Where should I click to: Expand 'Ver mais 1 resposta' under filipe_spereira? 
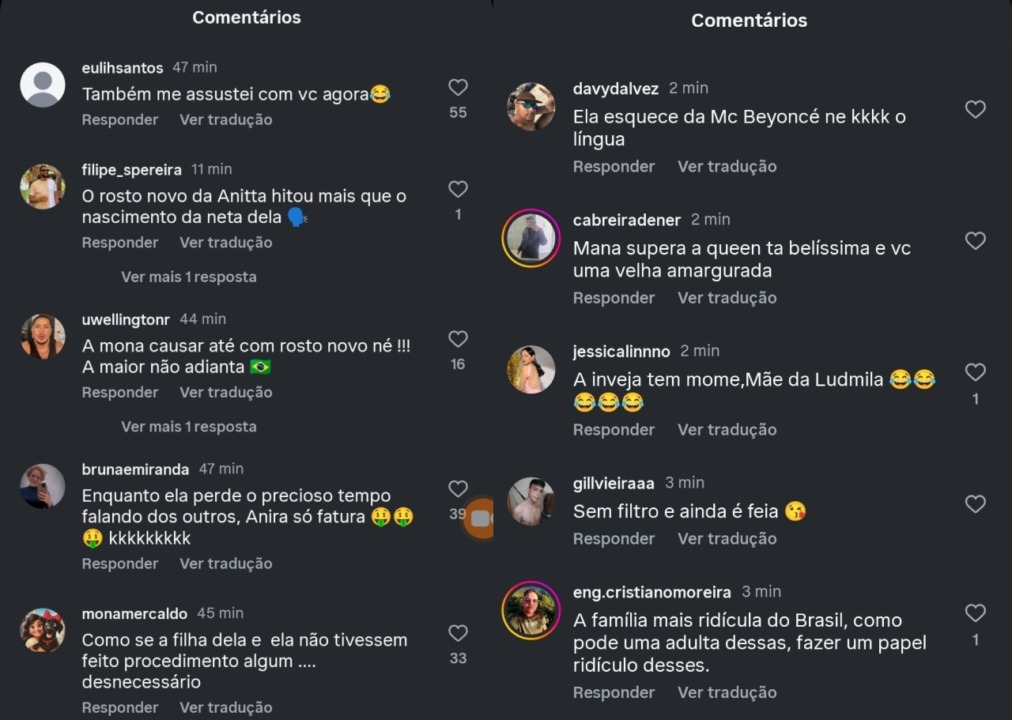pos(188,277)
